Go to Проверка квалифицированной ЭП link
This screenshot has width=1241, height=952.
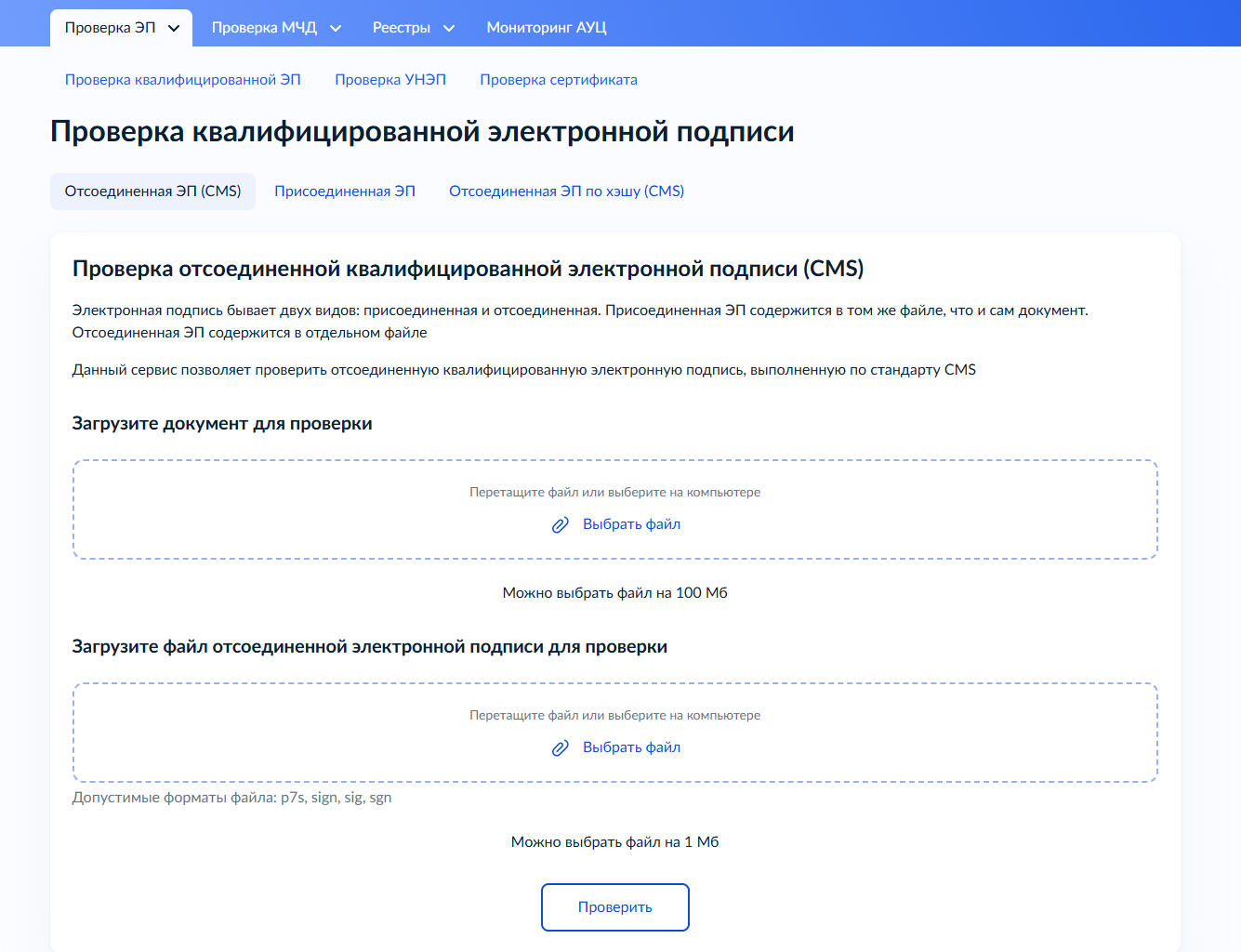coord(182,80)
